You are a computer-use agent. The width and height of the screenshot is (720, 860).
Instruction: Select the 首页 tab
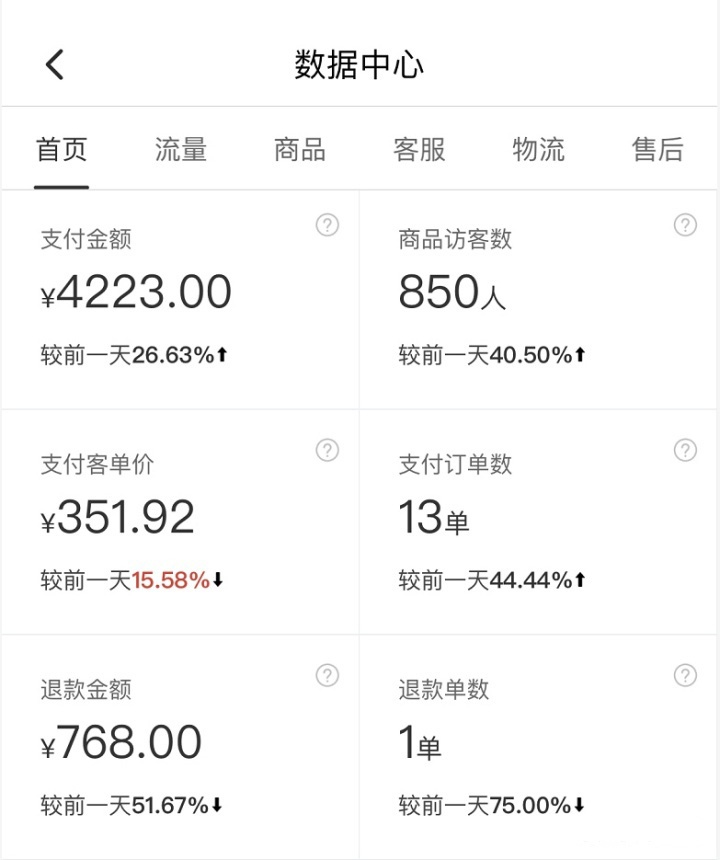pos(61,150)
